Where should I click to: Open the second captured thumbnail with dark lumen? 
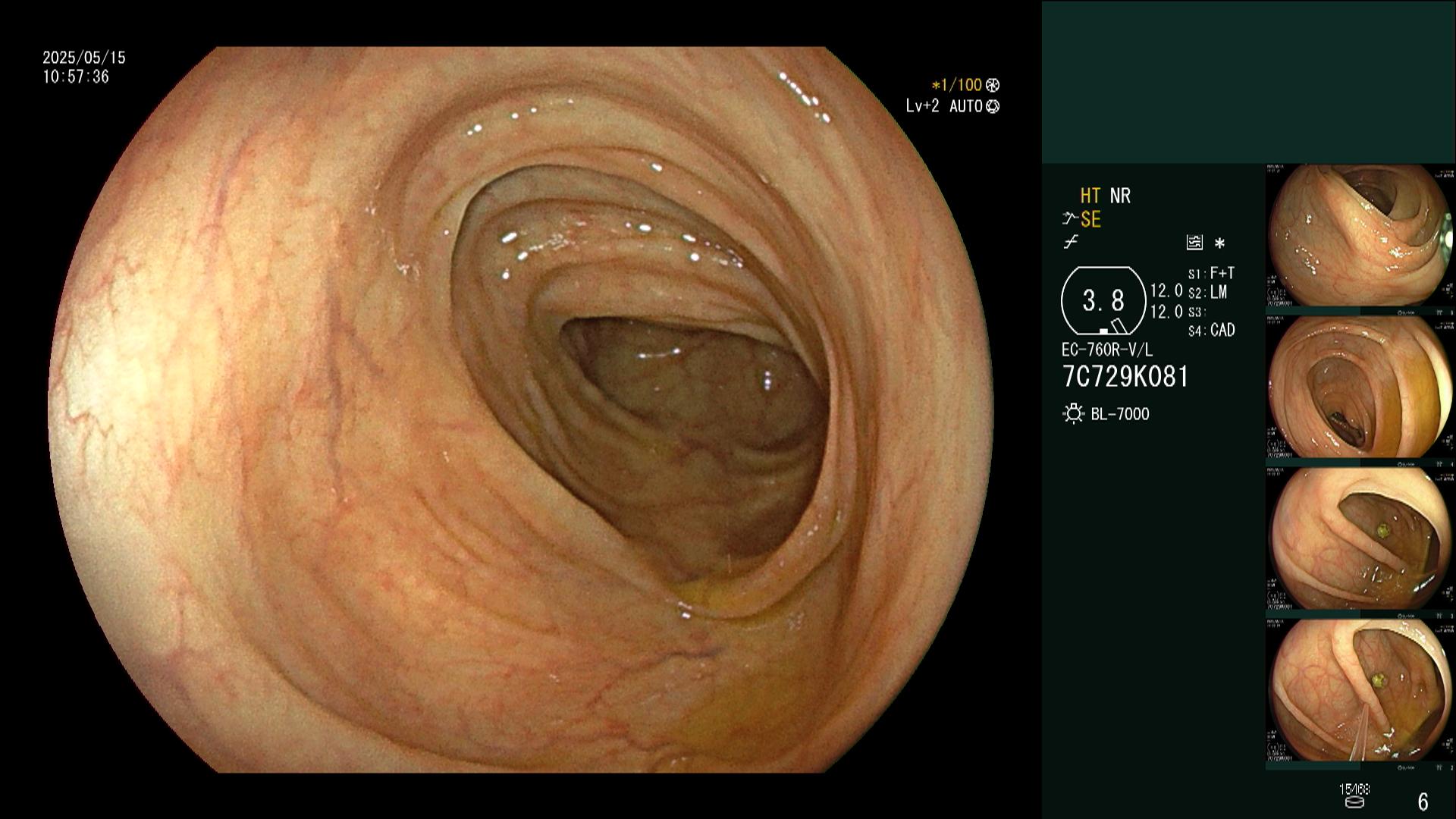(x=1360, y=386)
